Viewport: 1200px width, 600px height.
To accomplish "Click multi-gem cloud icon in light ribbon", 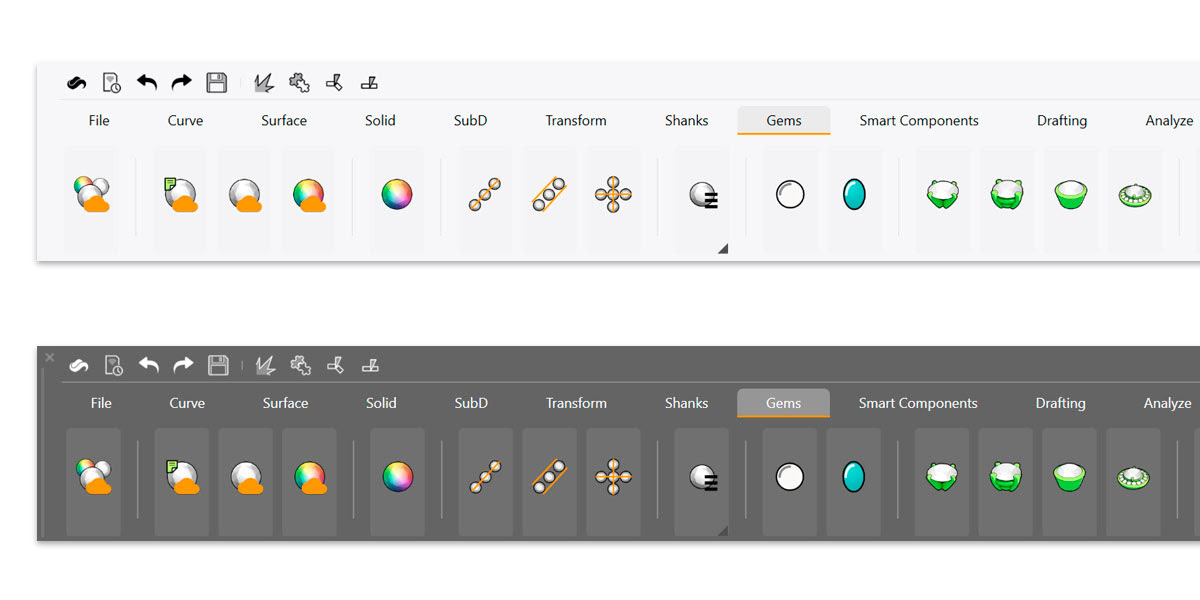I will click(x=92, y=194).
